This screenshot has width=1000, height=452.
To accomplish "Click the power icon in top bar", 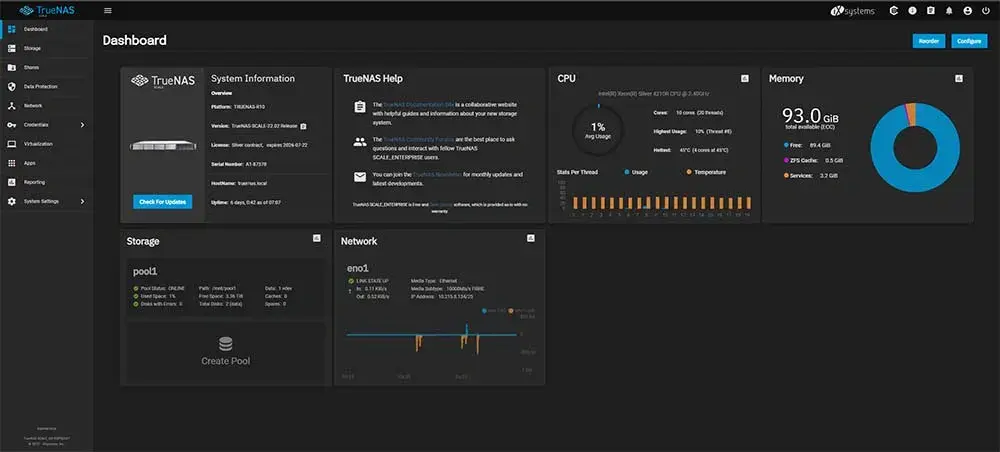I will (x=986, y=10).
